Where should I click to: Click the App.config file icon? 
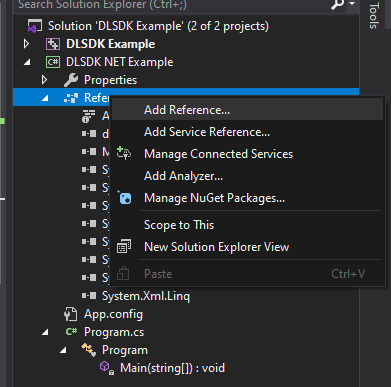tap(70, 314)
